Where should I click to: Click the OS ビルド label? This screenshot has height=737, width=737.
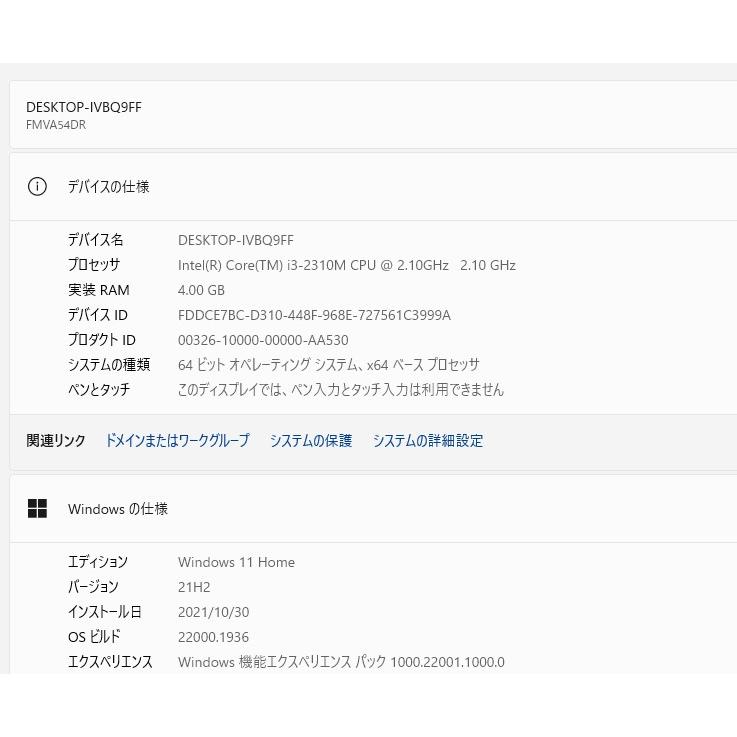pyautogui.click(x=94, y=637)
